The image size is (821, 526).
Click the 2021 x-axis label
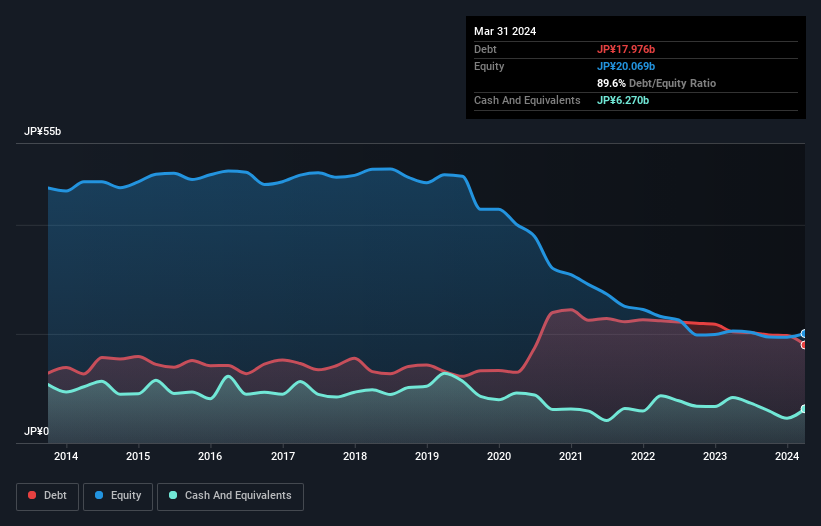[x=571, y=456]
